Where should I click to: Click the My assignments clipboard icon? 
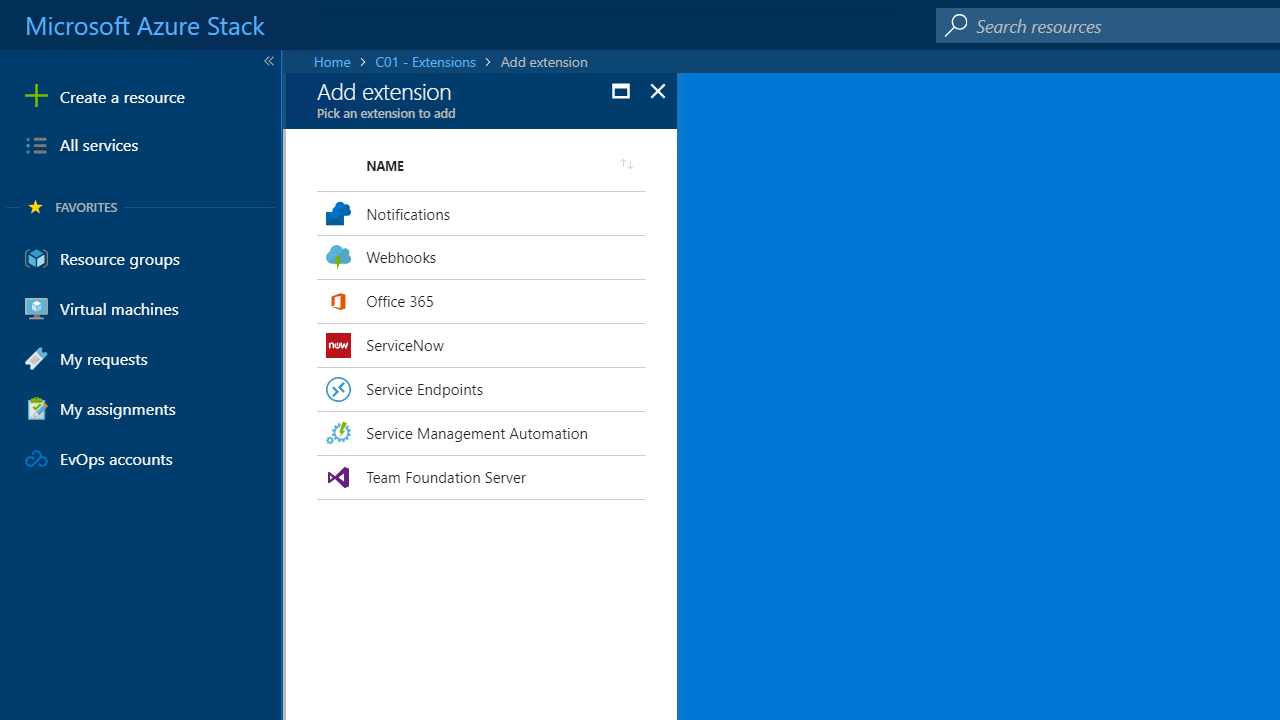point(37,409)
